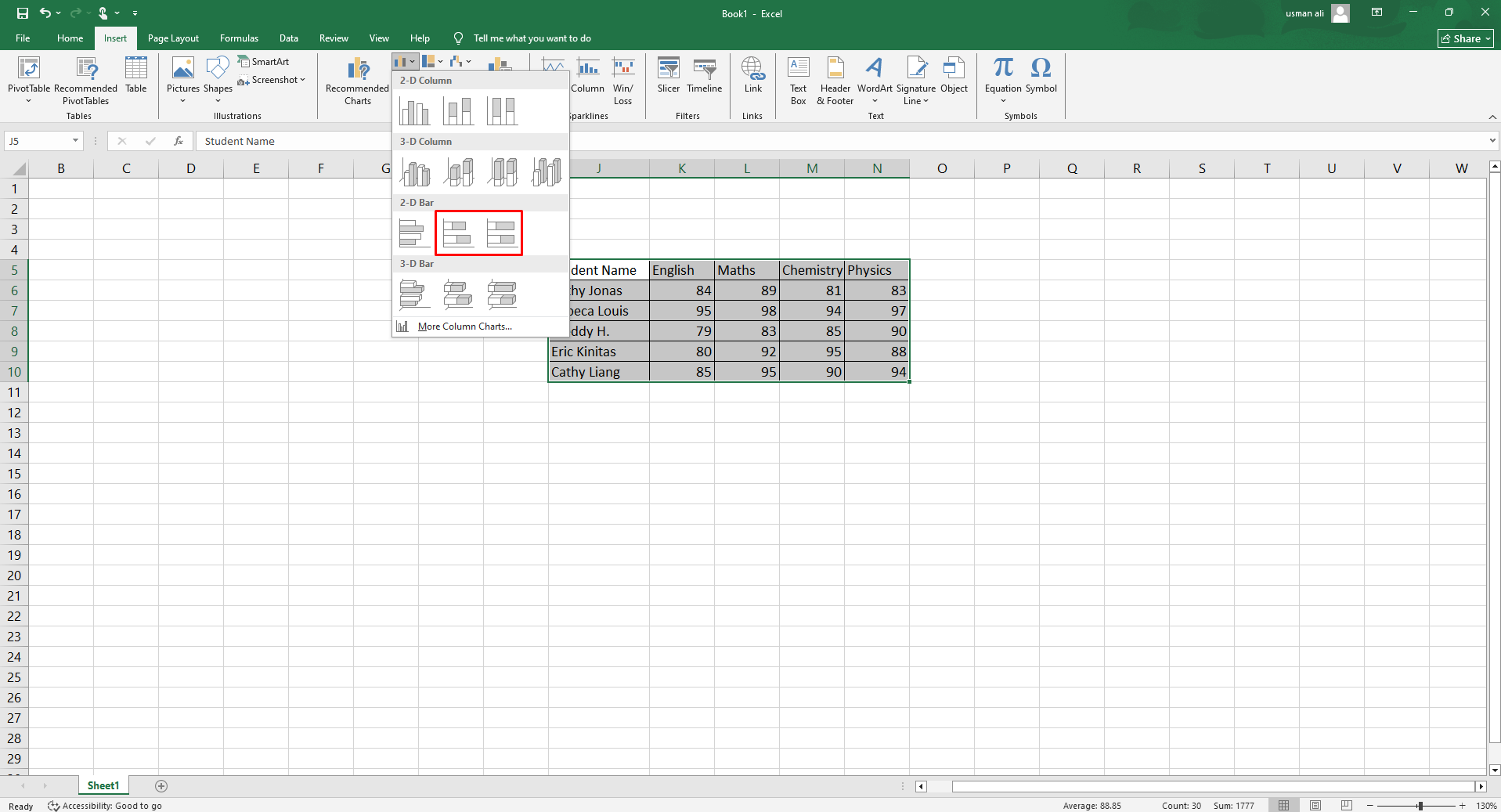Insert a Win/Loss sparkline
Viewport: 1501px width, 812px height.
point(623,80)
